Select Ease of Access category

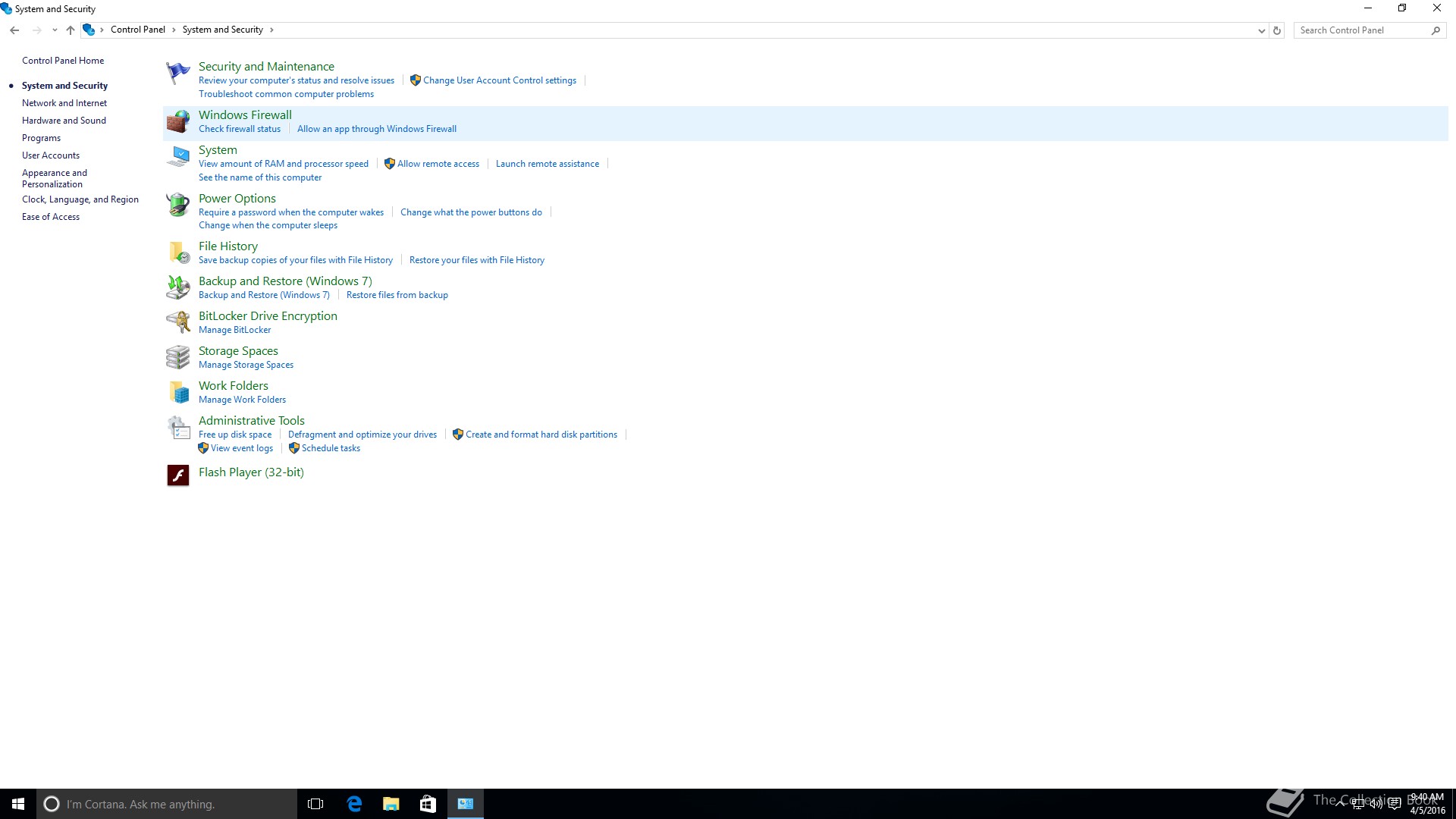(x=51, y=217)
